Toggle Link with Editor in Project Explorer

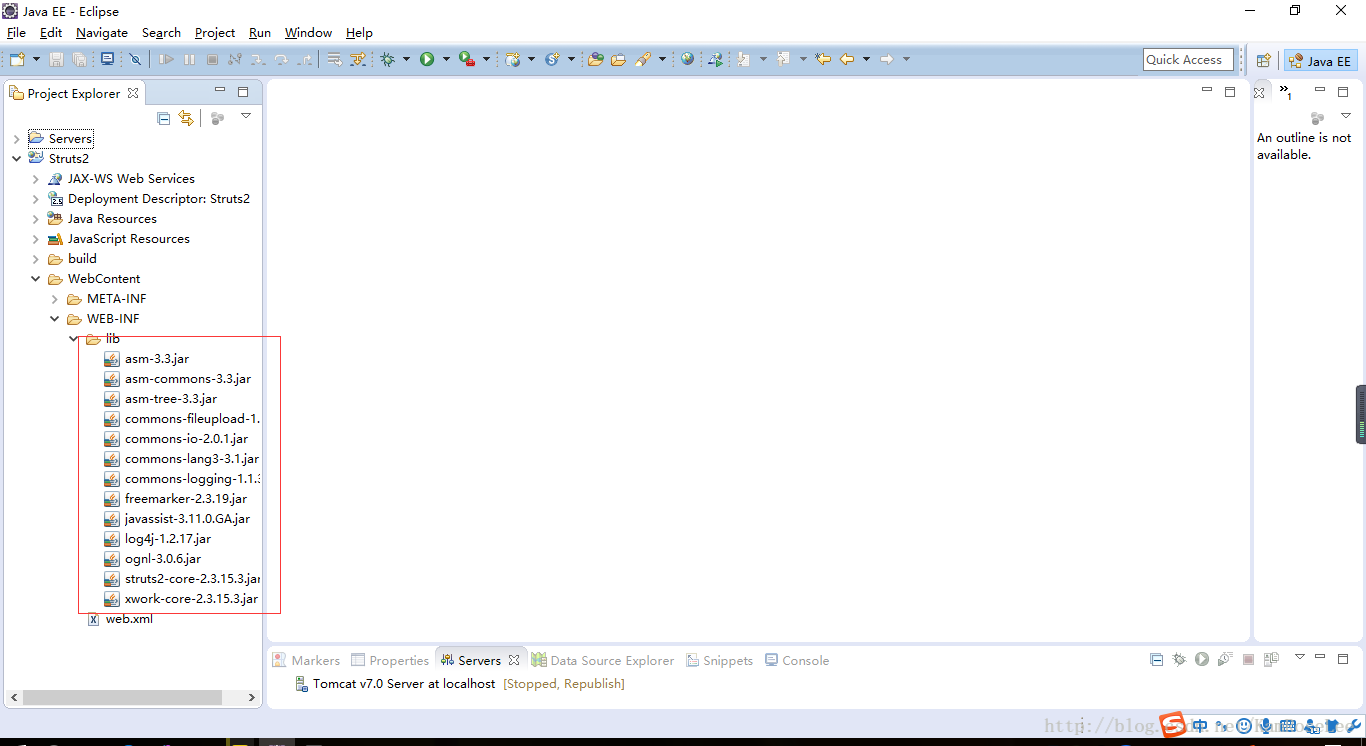[186, 118]
